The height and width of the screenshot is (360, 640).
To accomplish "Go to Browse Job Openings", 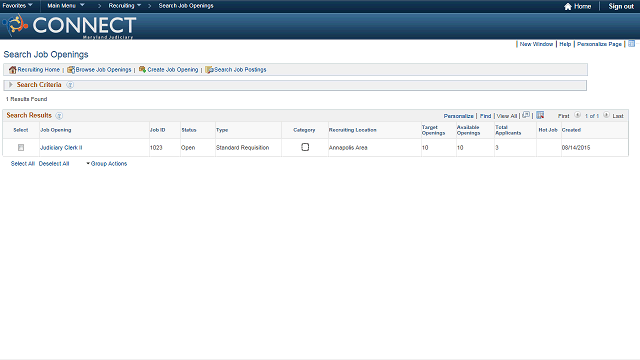I will [x=103, y=70].
